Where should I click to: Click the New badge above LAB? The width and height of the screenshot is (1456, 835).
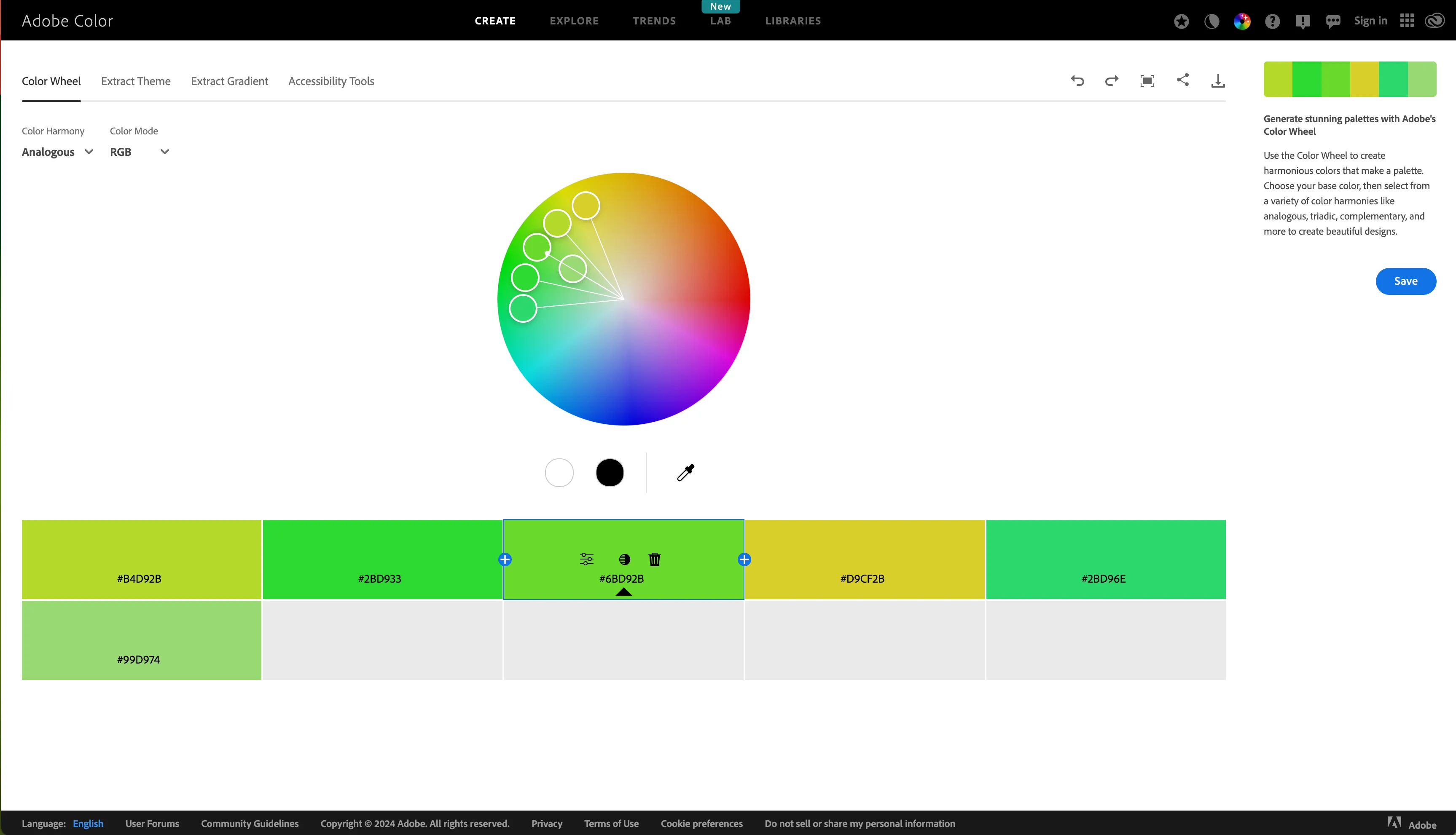(720, 6)
